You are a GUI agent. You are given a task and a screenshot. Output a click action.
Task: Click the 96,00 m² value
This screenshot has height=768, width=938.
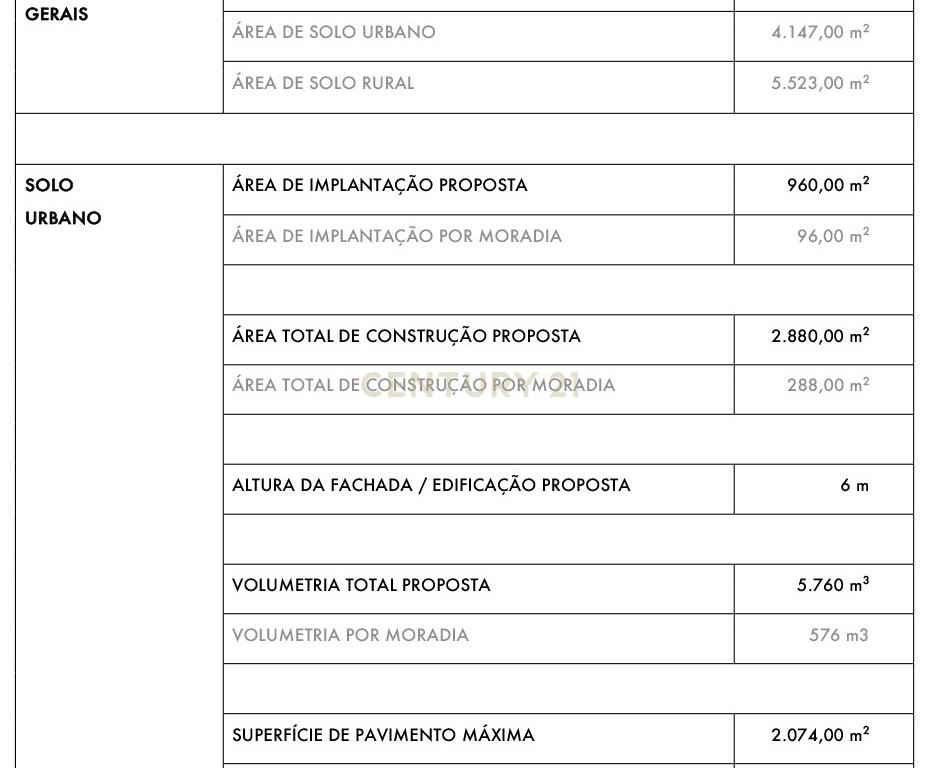coord(833,236)
